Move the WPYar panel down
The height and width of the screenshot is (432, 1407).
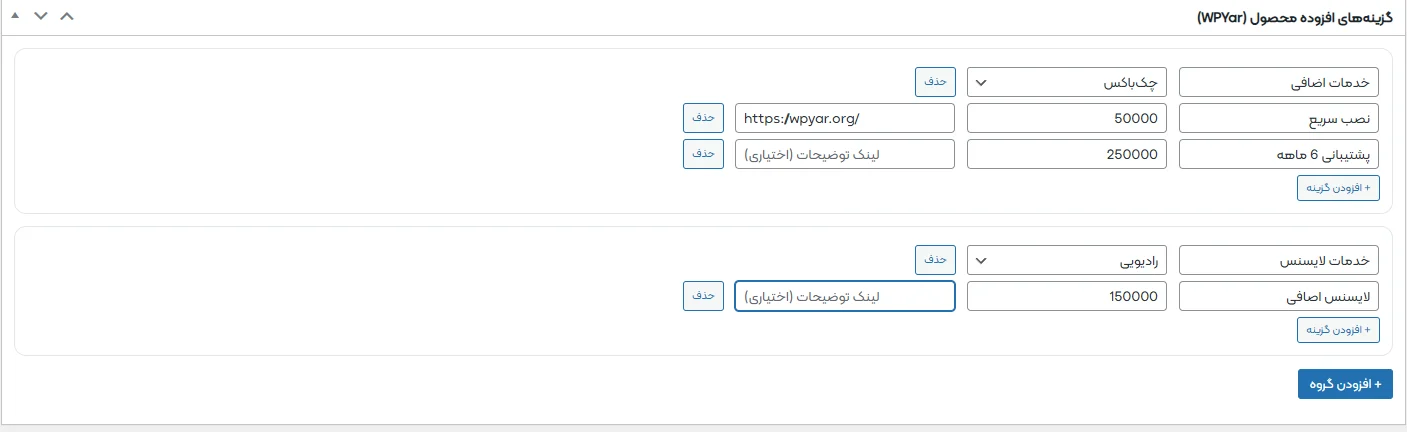[40, 17]
